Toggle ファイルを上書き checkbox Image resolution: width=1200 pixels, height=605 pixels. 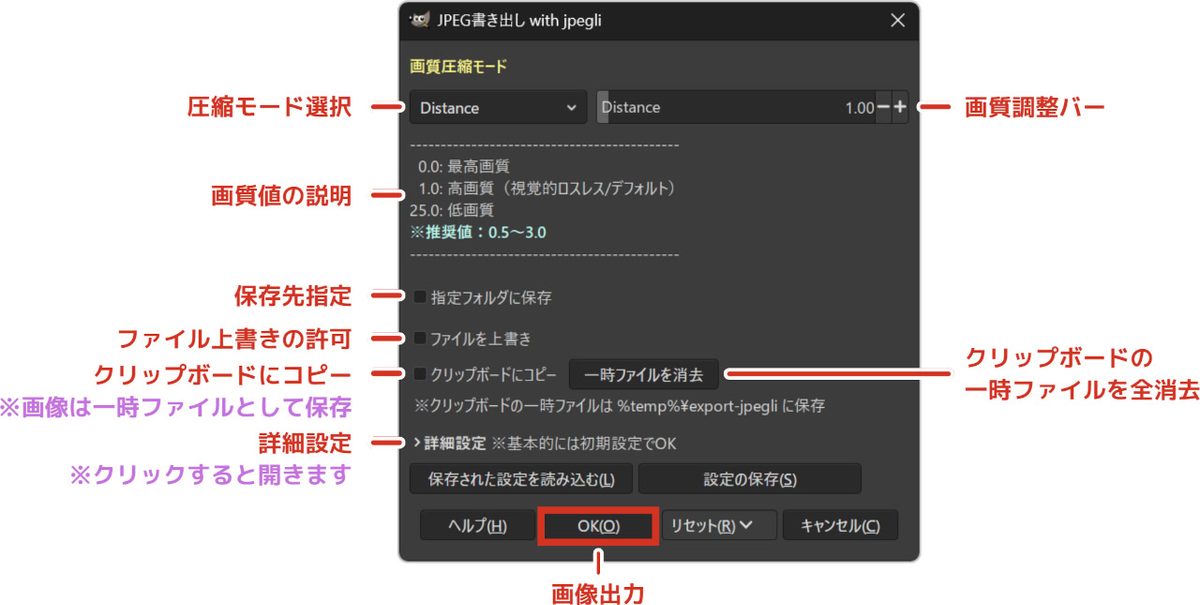click(x=421, y=338)
